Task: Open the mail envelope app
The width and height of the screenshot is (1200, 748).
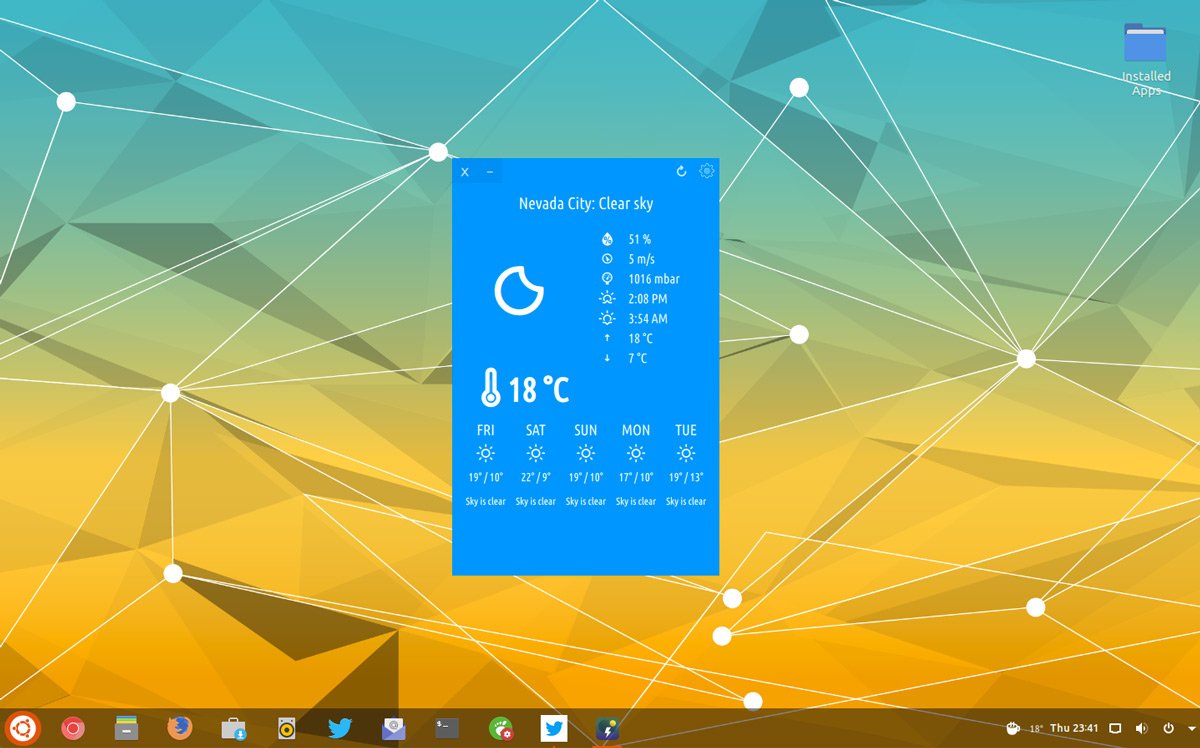Action: point(393,728)
